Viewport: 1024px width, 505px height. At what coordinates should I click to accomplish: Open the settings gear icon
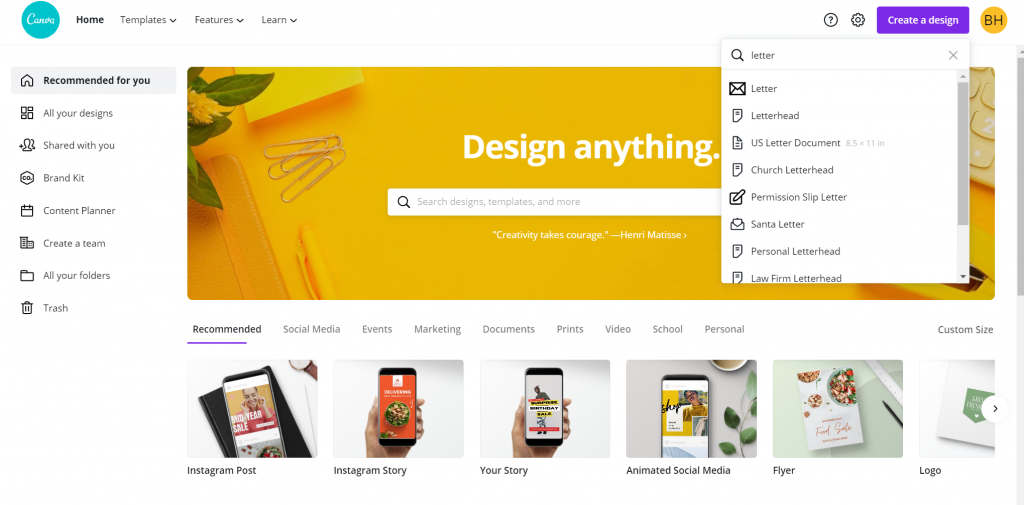point(858,20)
